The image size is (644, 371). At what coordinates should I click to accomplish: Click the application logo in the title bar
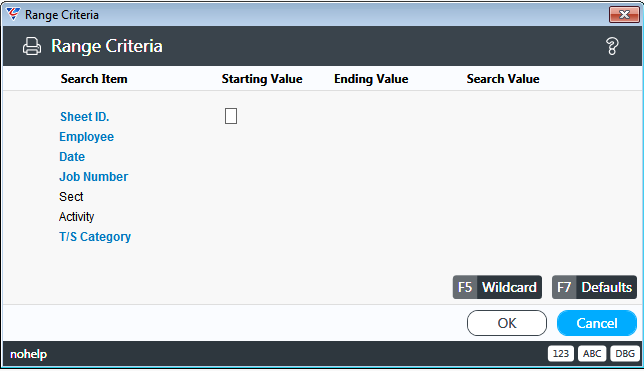13,14
